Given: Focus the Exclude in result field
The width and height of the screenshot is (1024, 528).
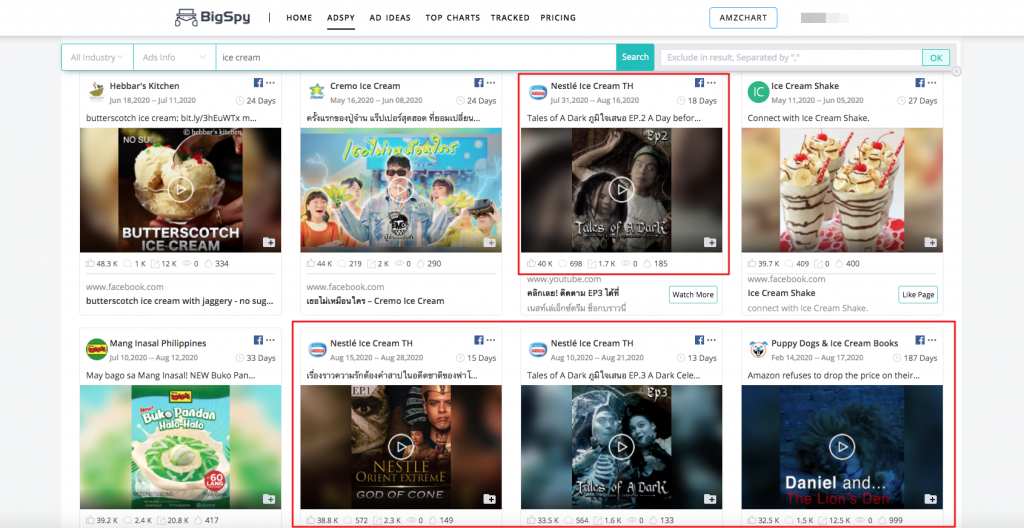Looking at the screenshot, I should [791, 58].
